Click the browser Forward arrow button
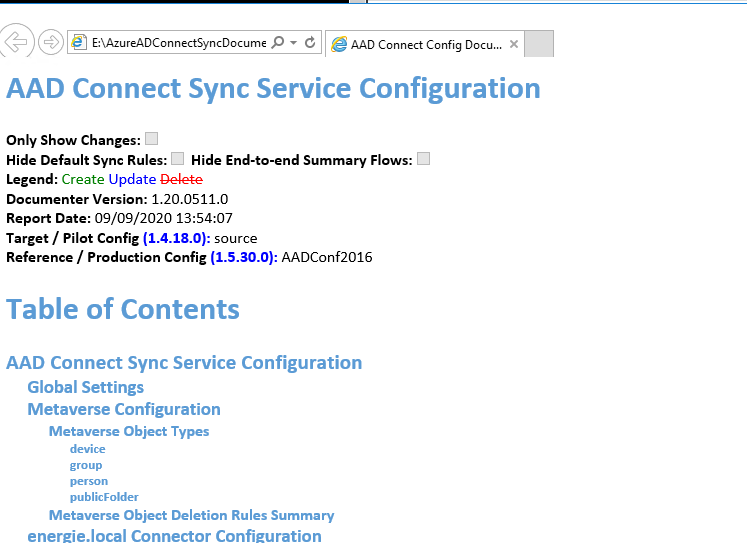Screen dimensions: 747x543 pos(50,43)
